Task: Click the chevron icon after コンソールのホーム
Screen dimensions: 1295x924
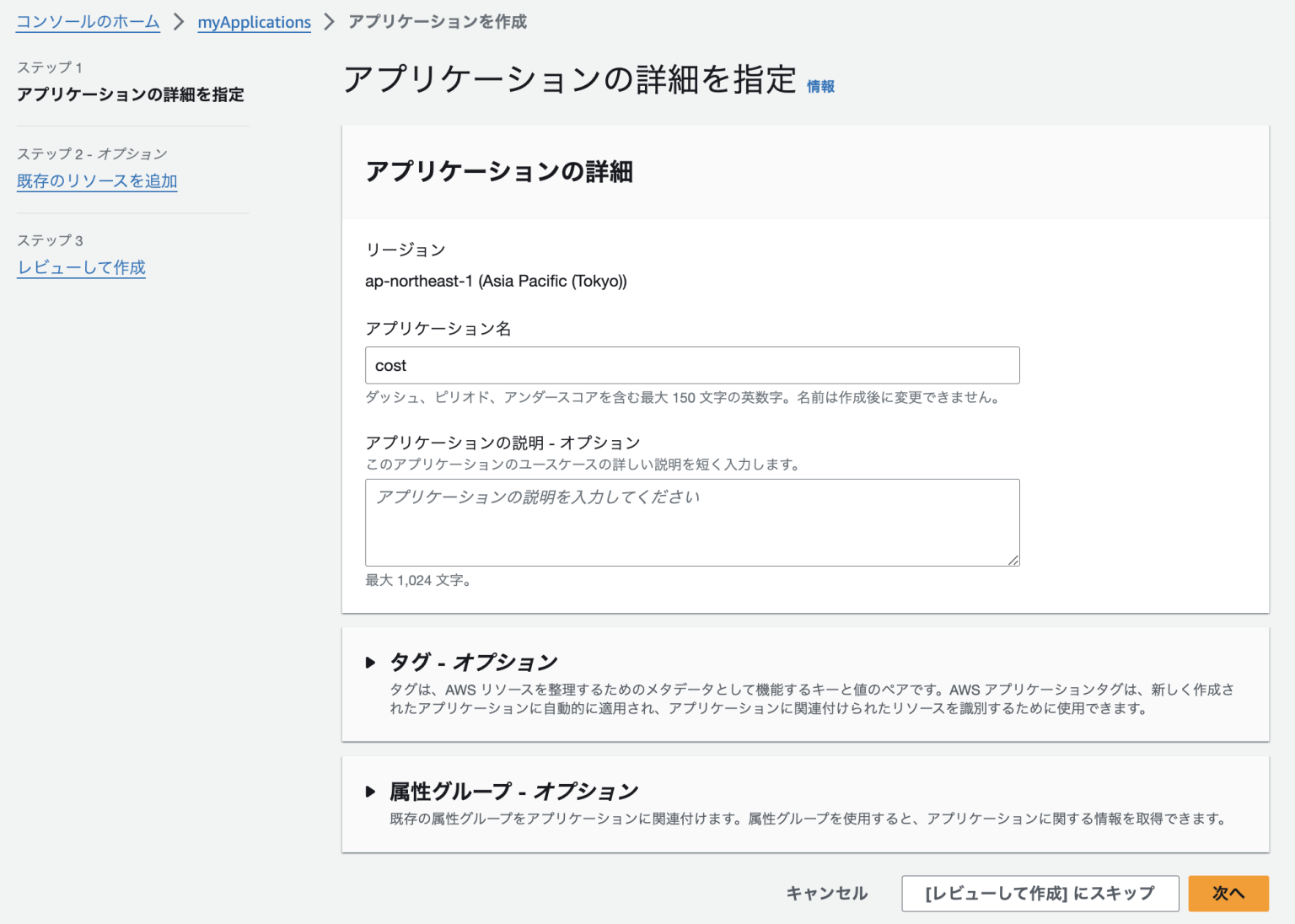Action: pos(179,22)
